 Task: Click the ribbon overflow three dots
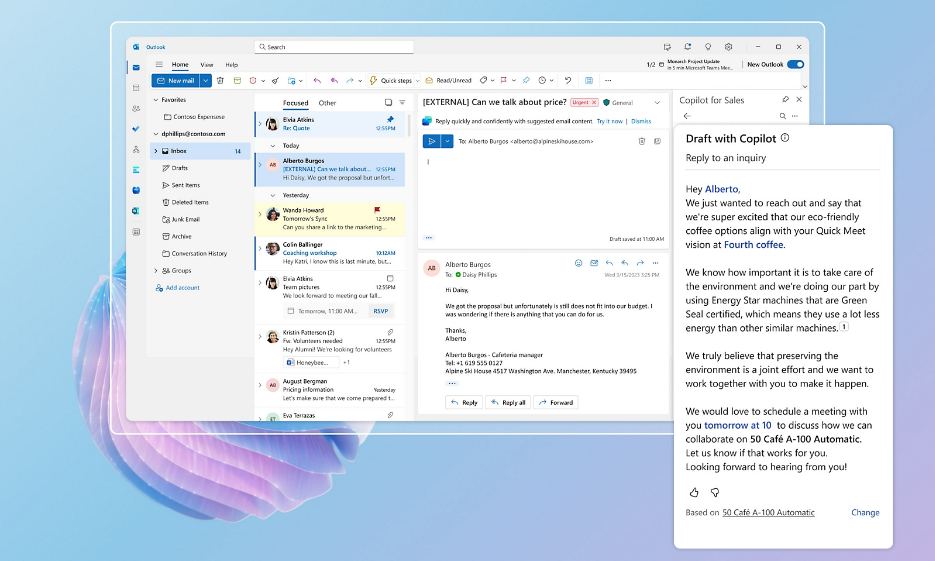click(x=608, y=80)
